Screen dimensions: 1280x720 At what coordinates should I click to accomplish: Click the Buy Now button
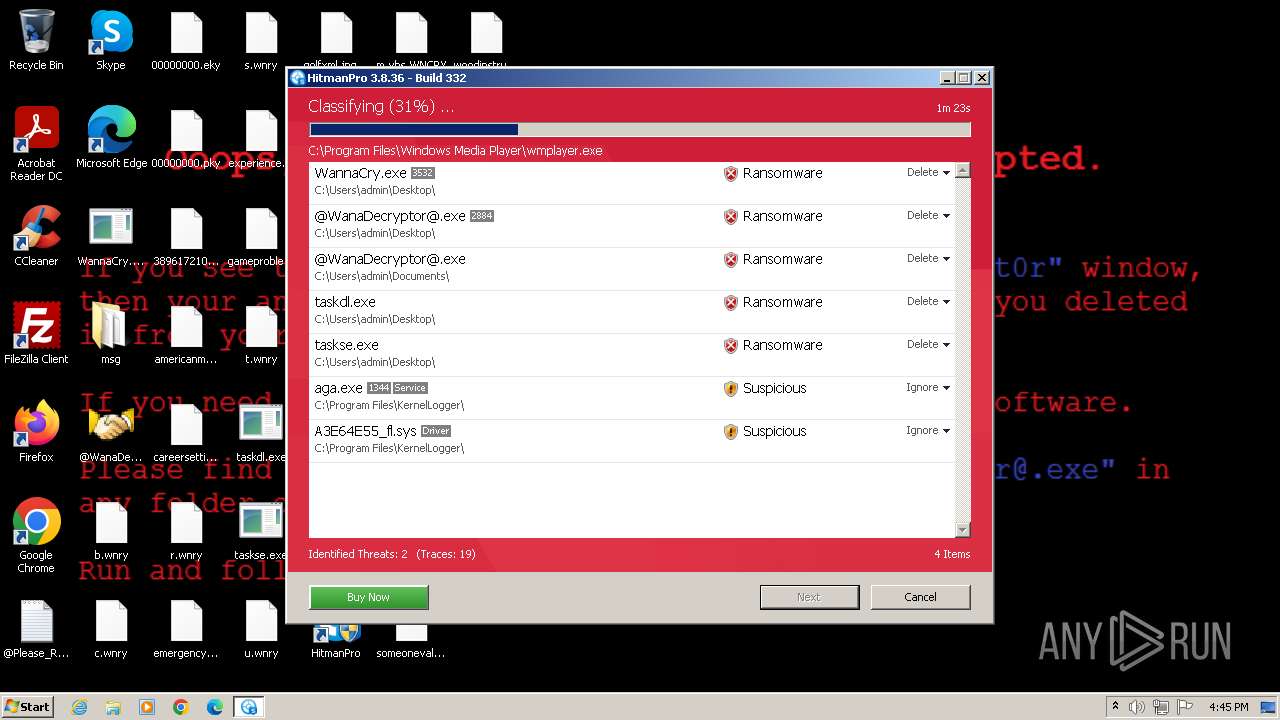tap(368, 597)
